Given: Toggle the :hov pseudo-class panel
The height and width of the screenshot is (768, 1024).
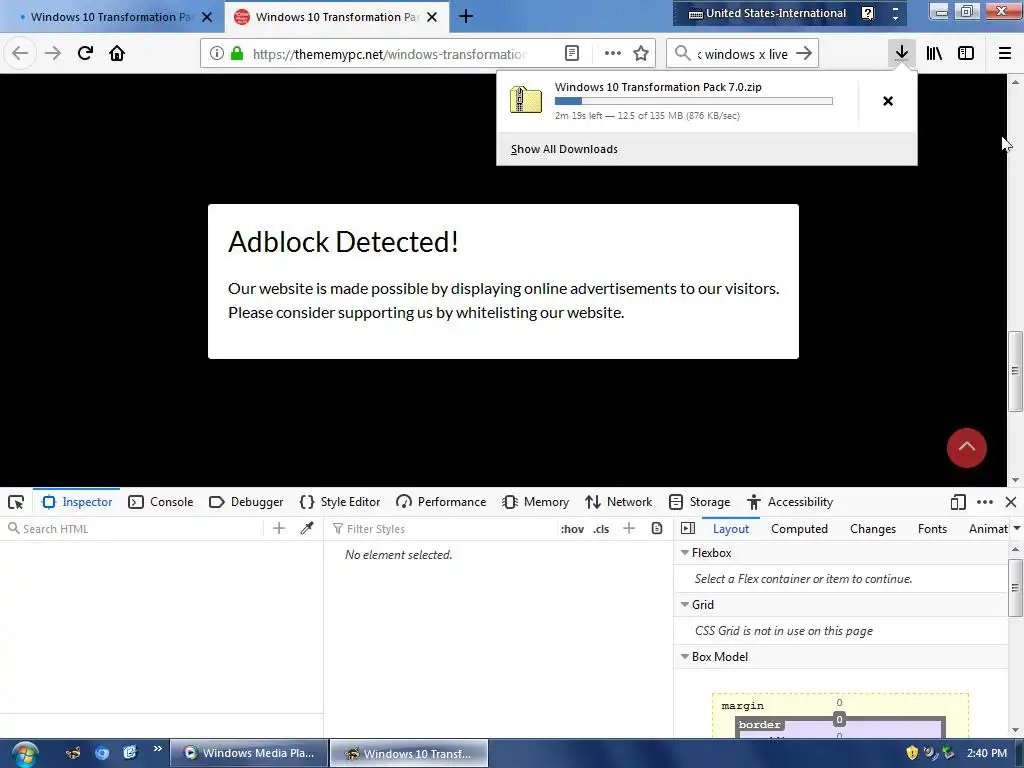Looking at the screenshot, I should (572, 529).
